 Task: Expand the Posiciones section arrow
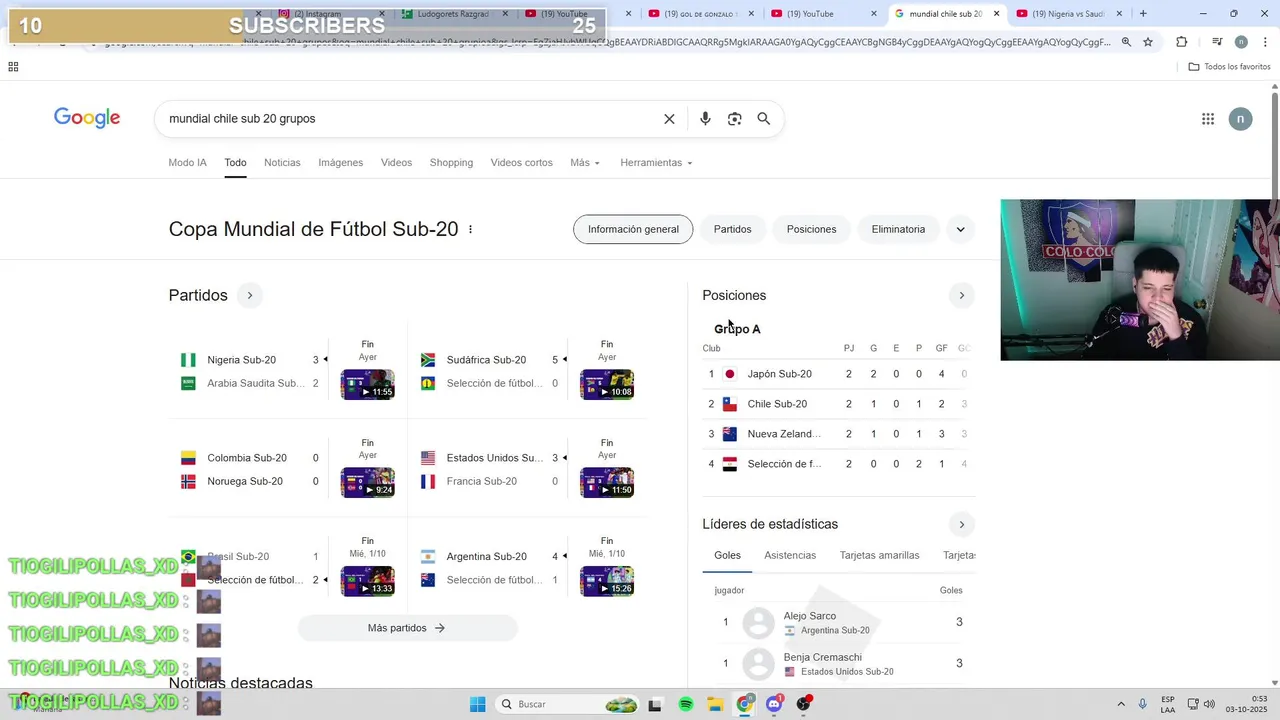point(962,295)
